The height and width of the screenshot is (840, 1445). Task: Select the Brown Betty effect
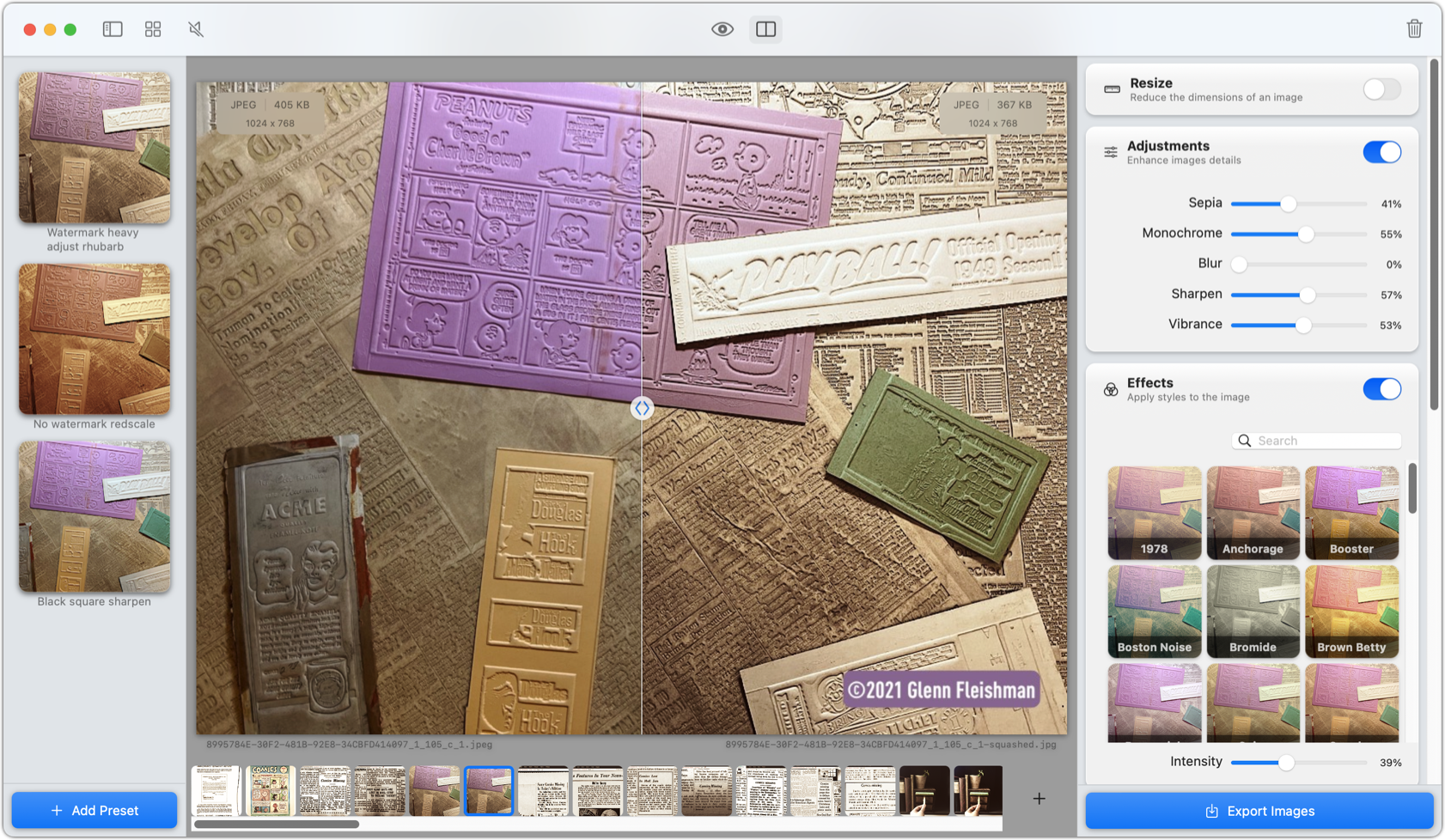pyautogui.click(x=1351, y=612)
